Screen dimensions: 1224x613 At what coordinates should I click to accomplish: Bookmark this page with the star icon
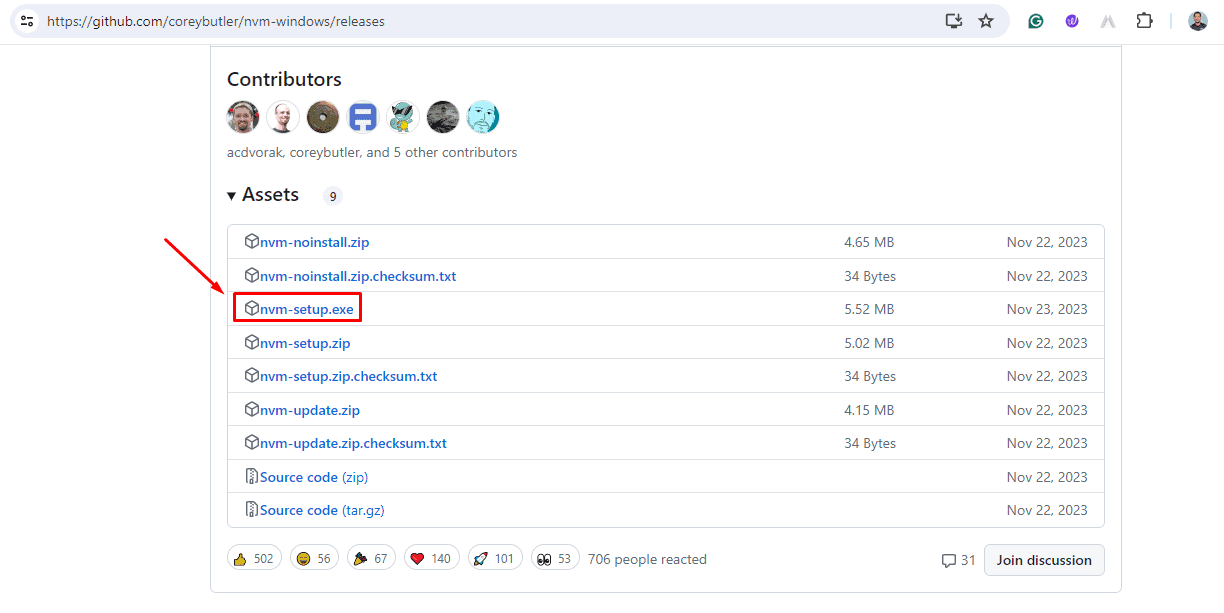click(986, 21)
